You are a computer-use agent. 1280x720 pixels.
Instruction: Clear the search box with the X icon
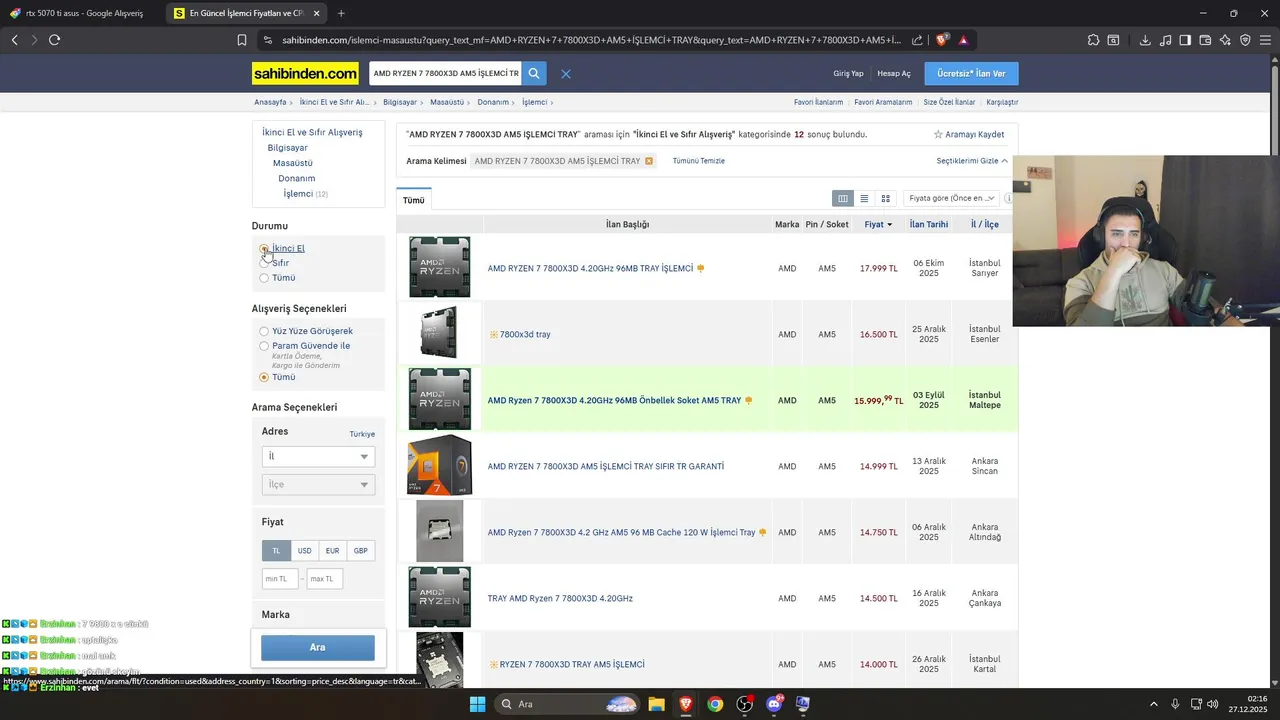pyautogui.click(x=566, y=74)
